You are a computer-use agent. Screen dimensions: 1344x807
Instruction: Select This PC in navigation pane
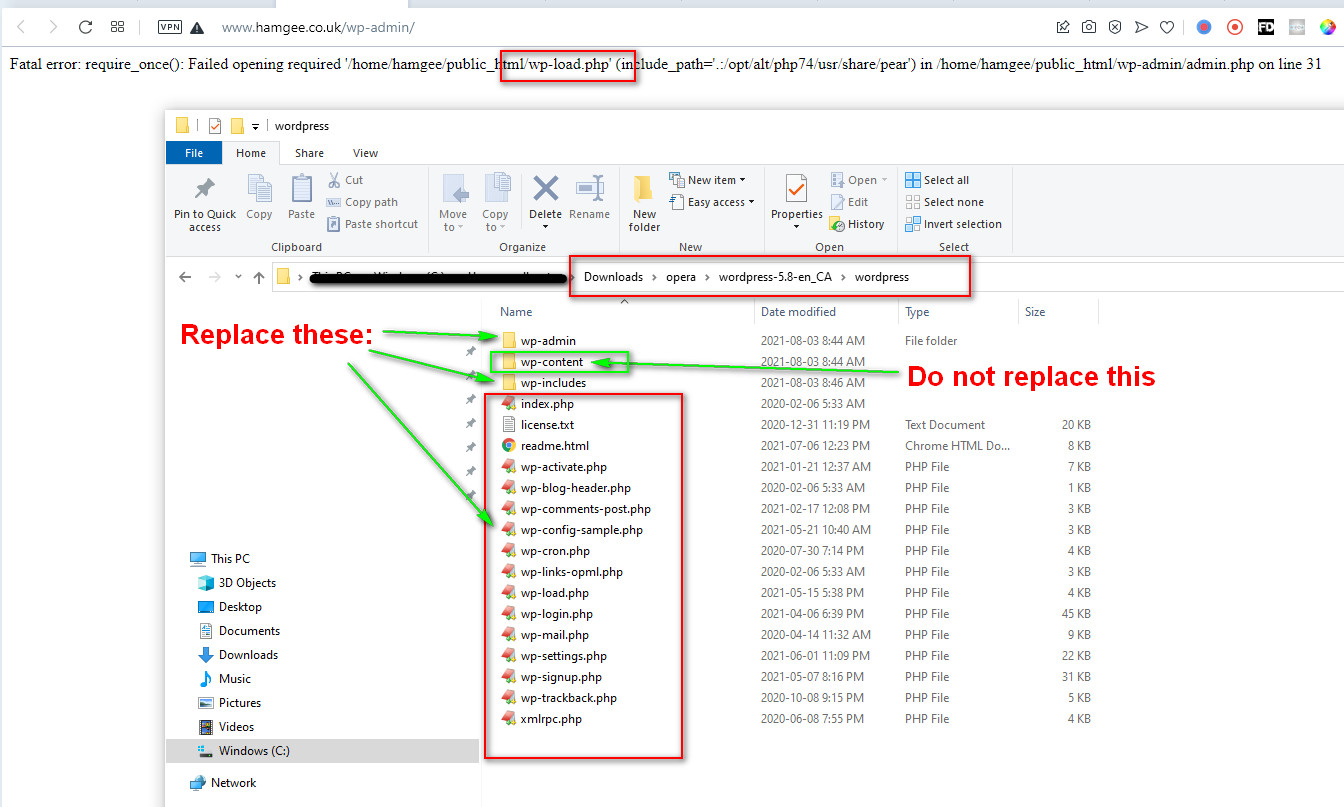click(230, 559)
